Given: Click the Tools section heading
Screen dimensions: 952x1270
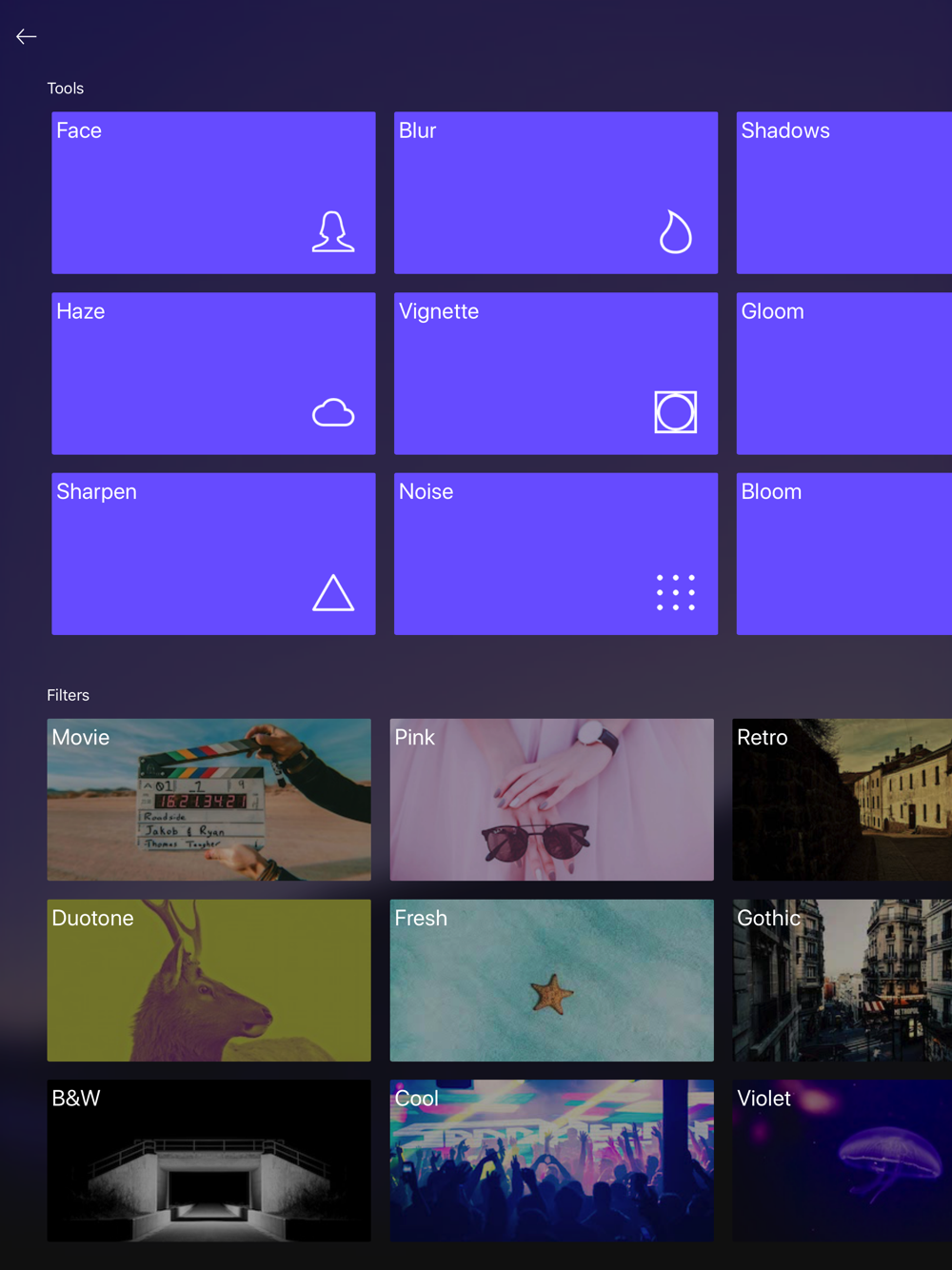Looking at the screenshot, I should [66, 89].
